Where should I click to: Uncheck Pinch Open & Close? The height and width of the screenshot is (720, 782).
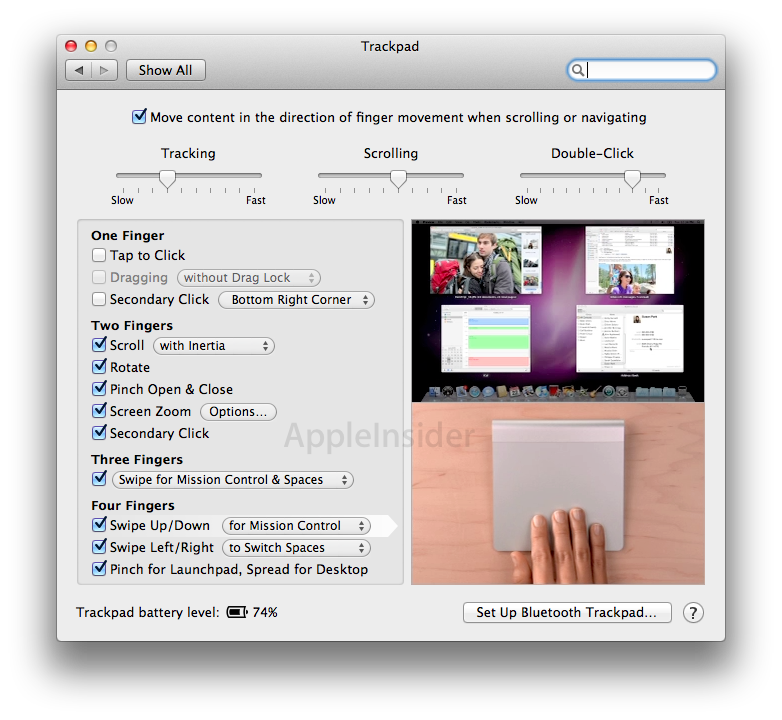pos(99,388)
